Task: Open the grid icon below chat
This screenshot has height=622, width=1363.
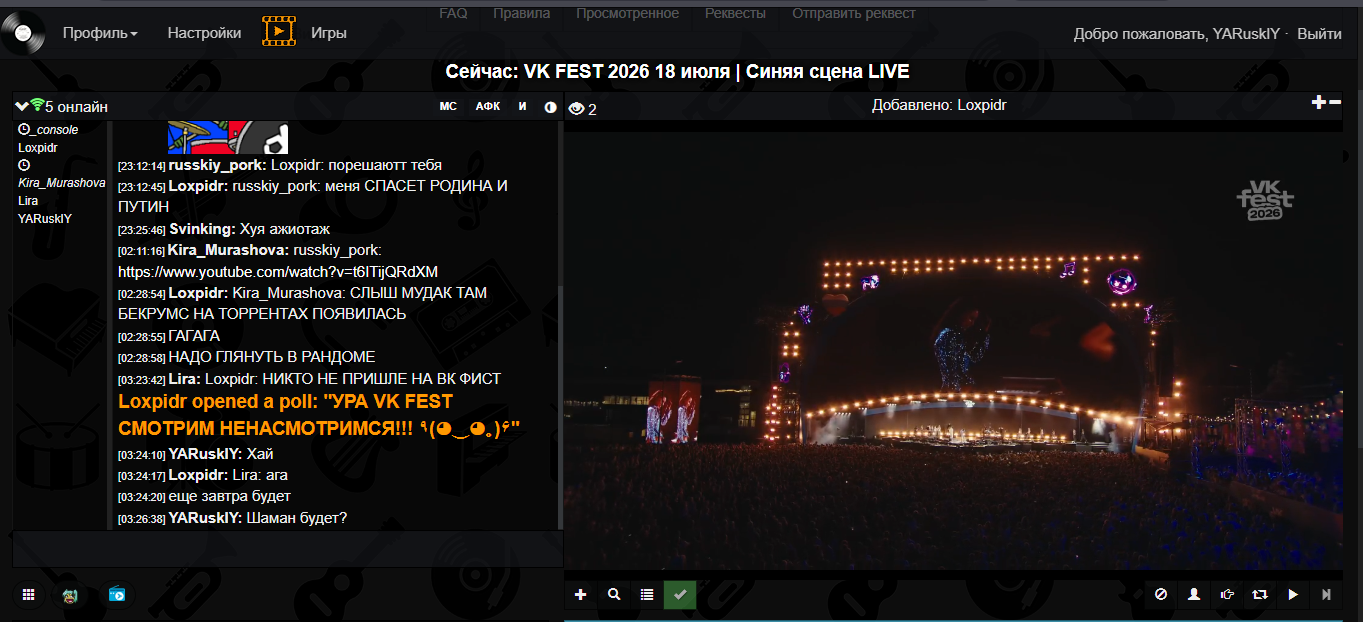Action: coord(28,594)
